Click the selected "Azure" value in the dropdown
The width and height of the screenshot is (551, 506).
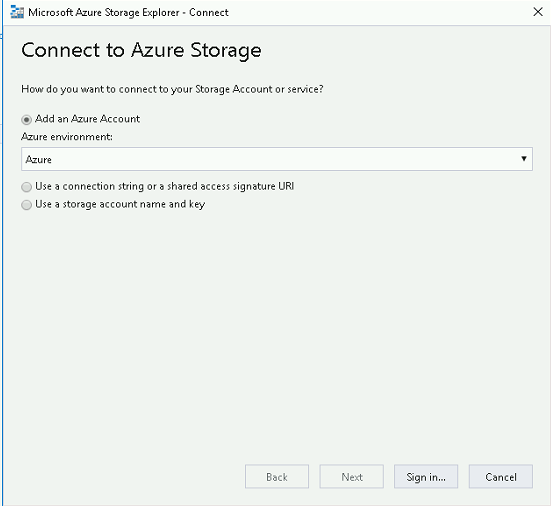point(39,160)
